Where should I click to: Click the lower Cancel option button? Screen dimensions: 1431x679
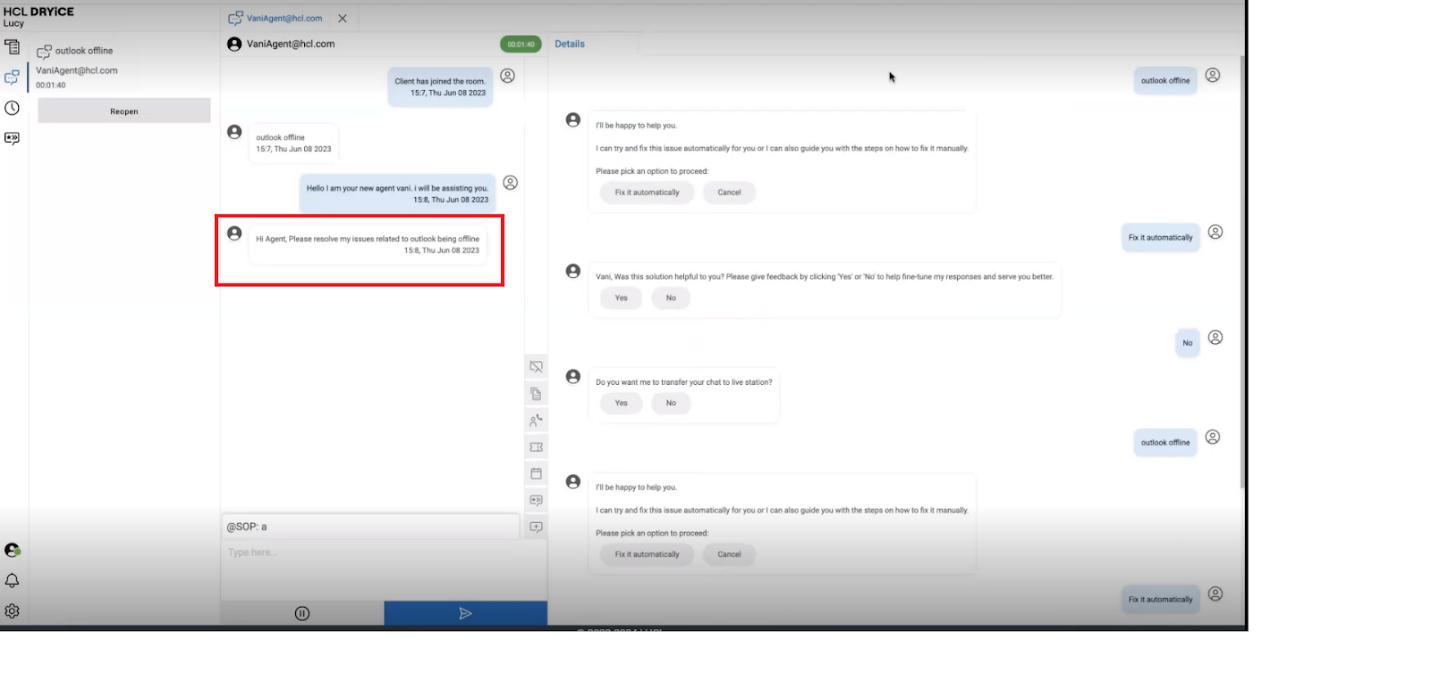pyautogui.click(x=729, y=554)
